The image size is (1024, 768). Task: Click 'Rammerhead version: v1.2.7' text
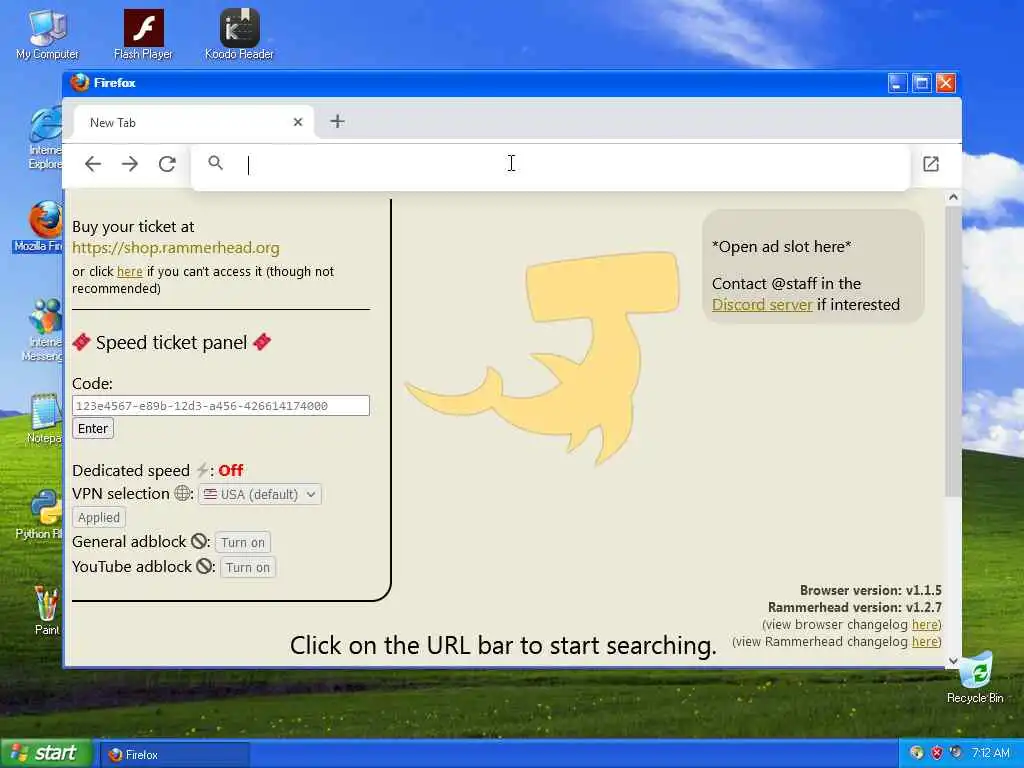[855, 607]
